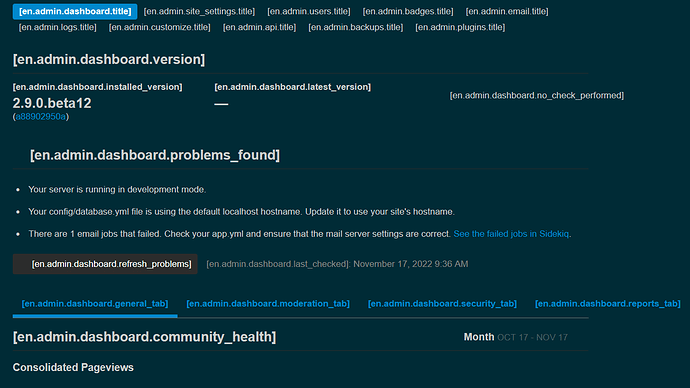This screenshot has width=690, height=388.
Task: Select the en.admin.email.title nav item
Action: pos(507,11)
